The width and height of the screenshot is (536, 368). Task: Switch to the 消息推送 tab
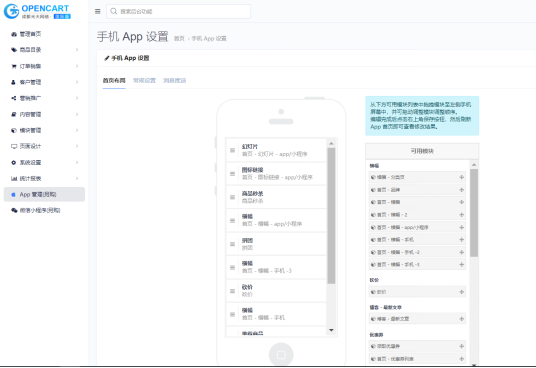pos(175,81)
